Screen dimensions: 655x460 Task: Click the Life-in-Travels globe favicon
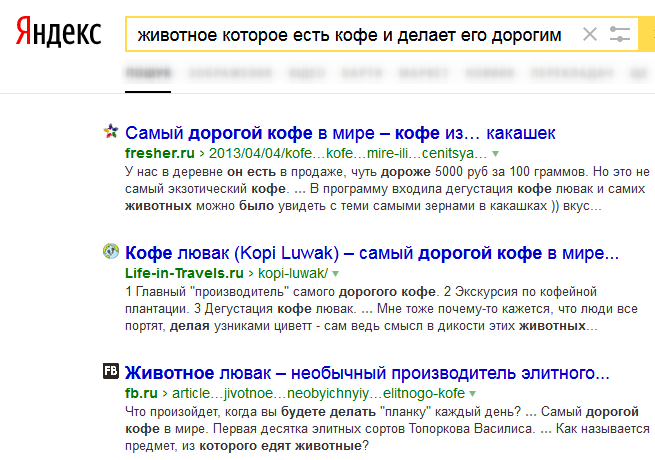[x=111, y=251]
